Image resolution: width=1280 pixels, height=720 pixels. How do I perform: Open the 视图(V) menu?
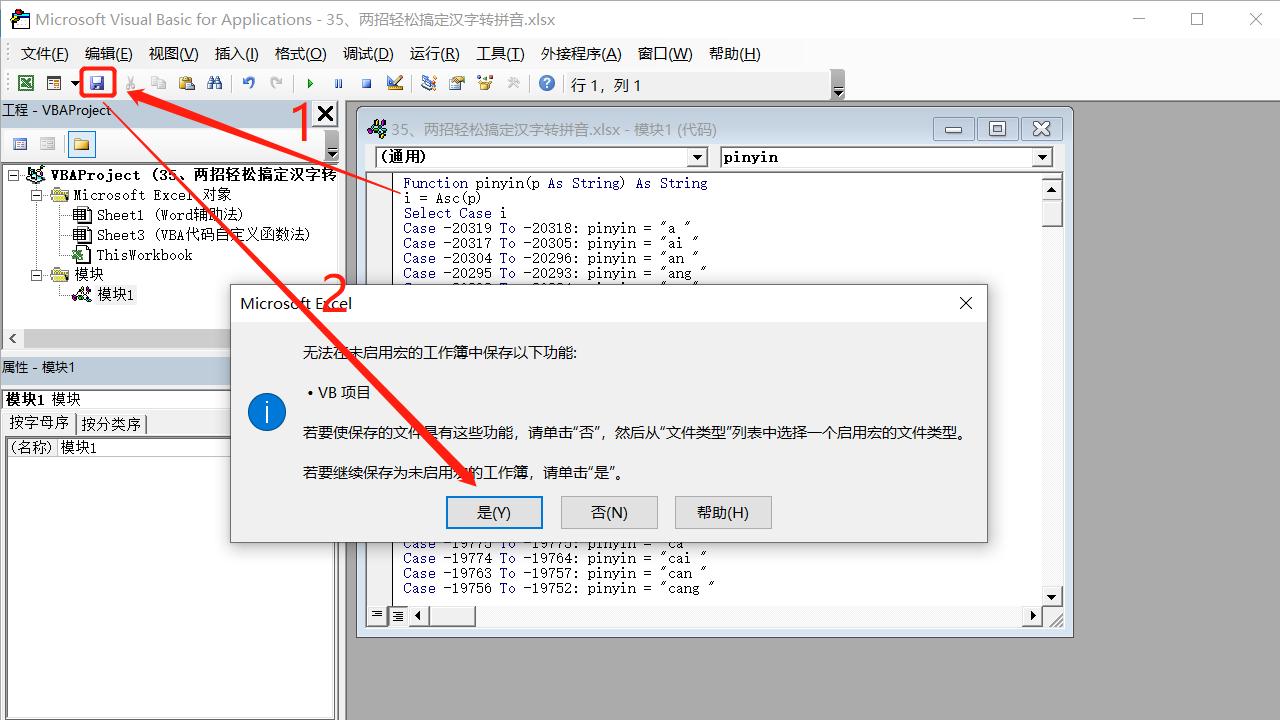point(173,54)
